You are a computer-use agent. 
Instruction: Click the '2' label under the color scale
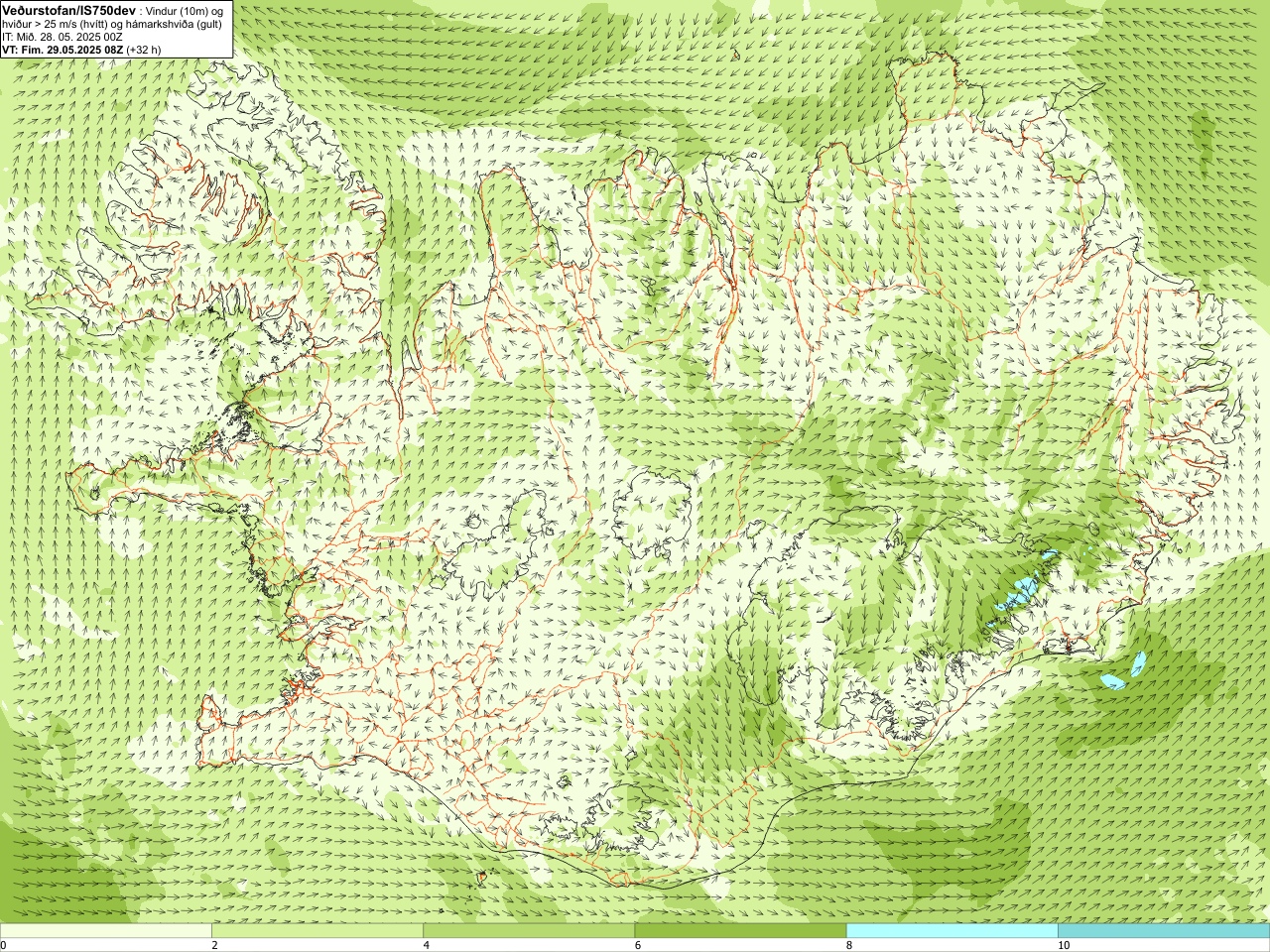(x=213, y=945)
